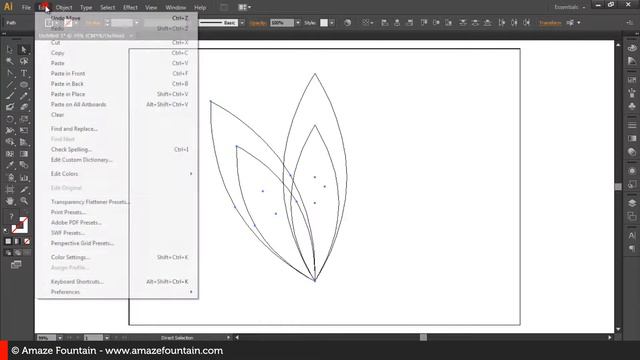Viewport: 640px width, 360px height.
Task: Reset to default fill and stroke
Action: pyautogui.click(x=6, y=231)
